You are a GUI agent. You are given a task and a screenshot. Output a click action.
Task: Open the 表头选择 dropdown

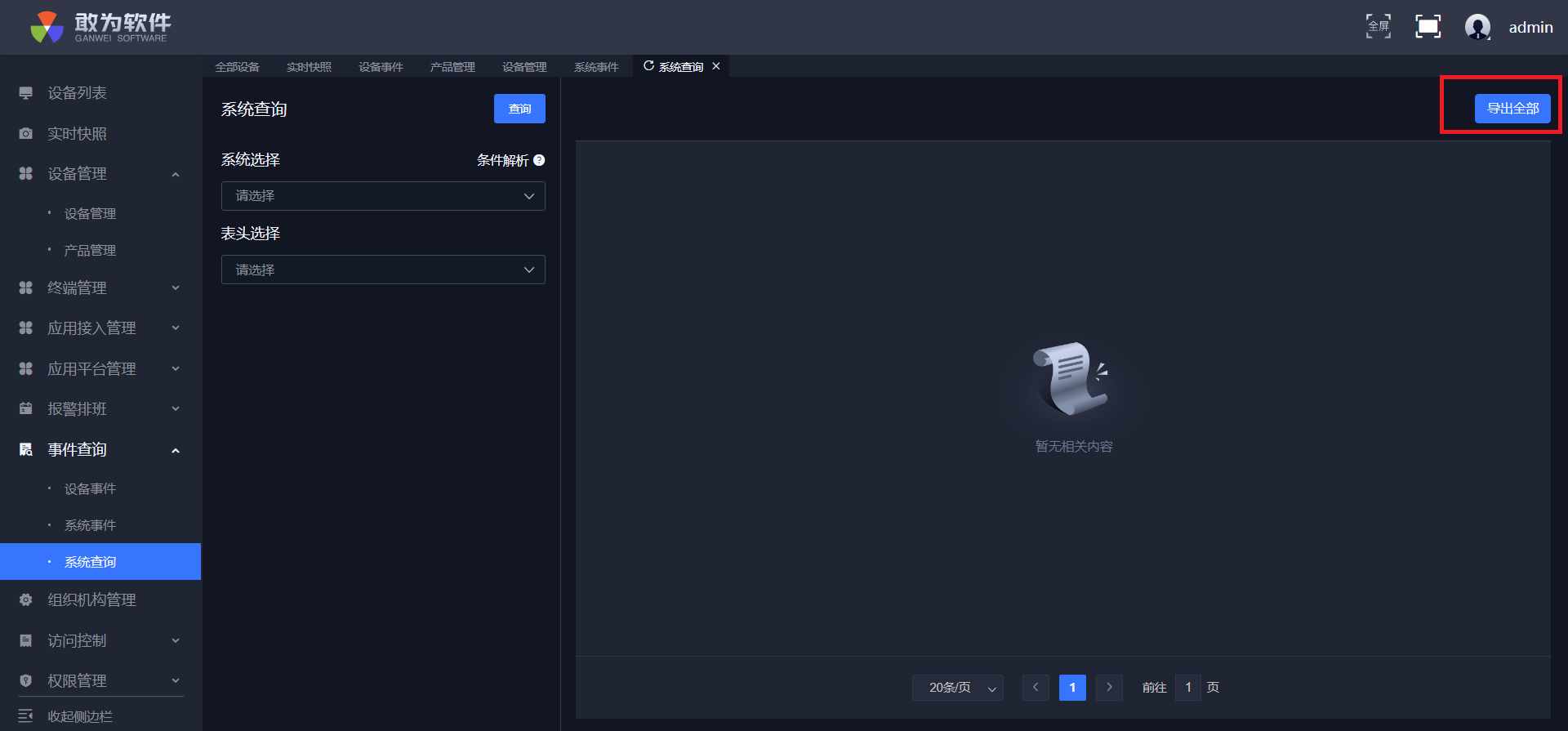383,270
